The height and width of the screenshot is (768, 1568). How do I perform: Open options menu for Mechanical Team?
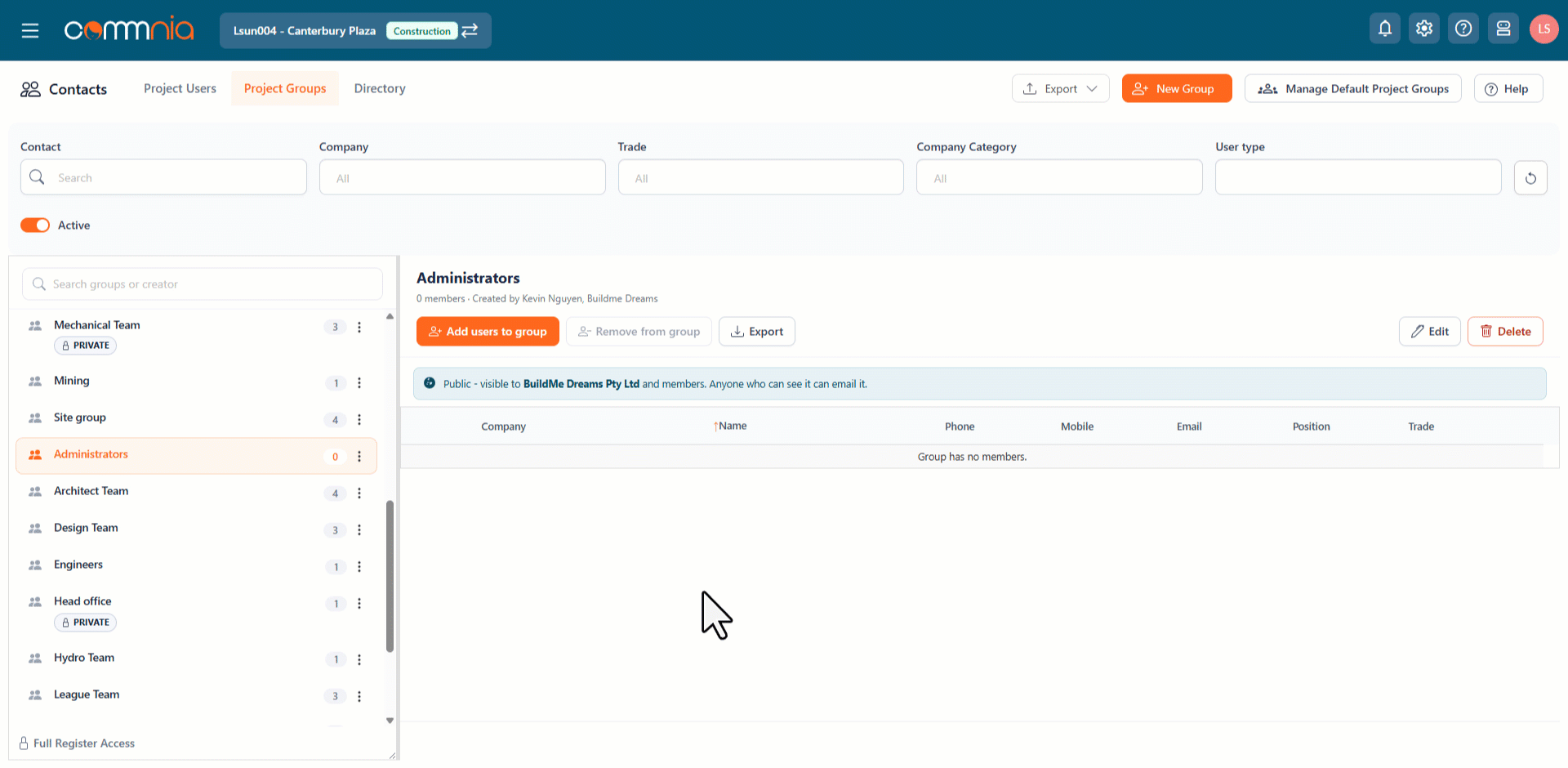(359, 327)
